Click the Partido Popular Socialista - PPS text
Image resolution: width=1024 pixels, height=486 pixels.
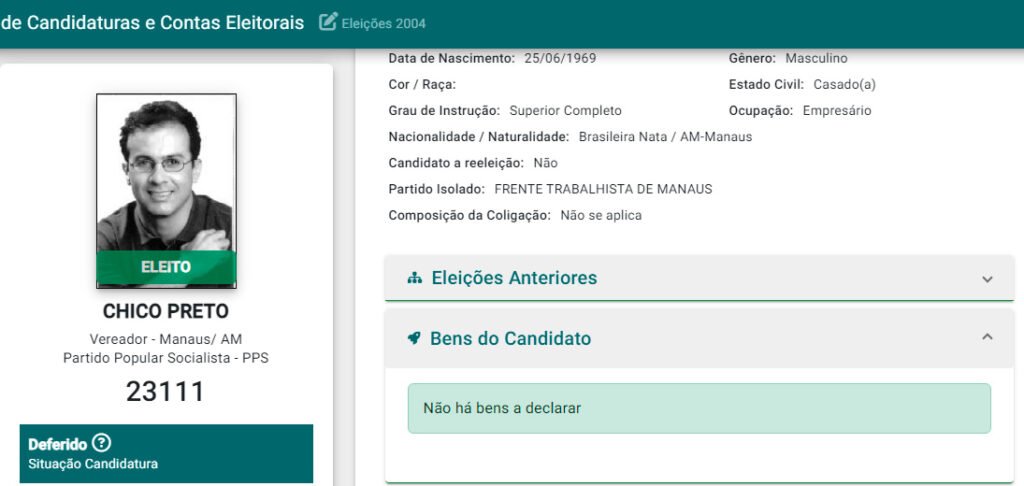click(x=166, y=357)
